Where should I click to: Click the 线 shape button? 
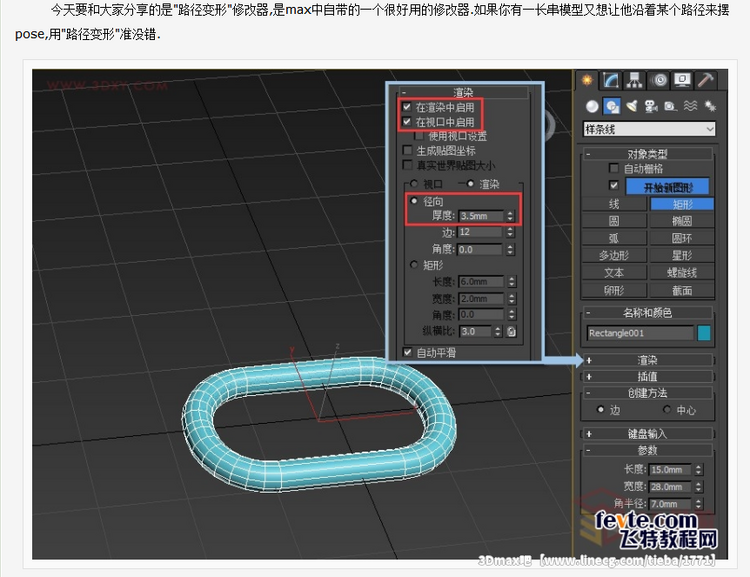click(614, 204)
